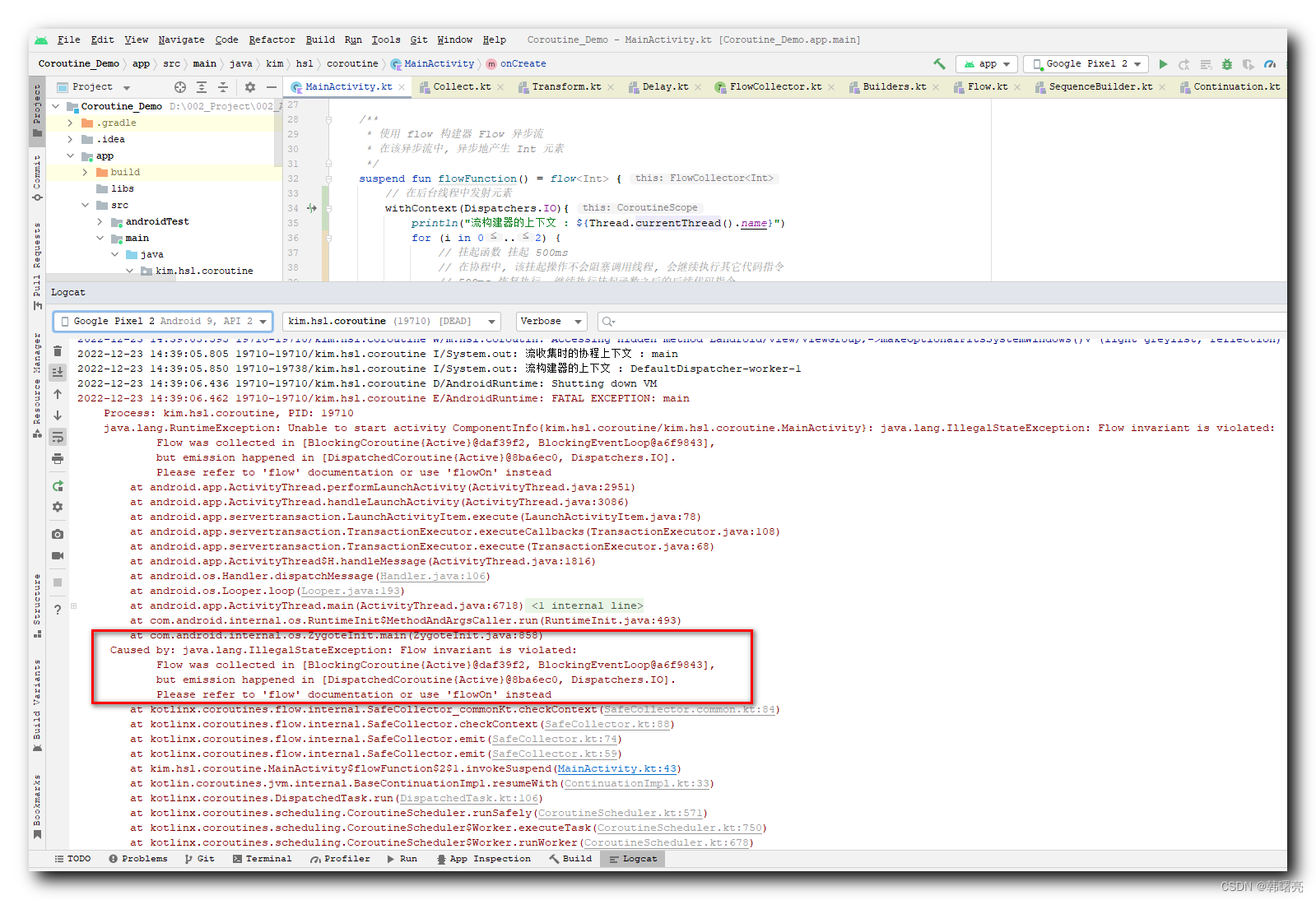Open the Bookmarks tool window
The width and height of the screenshot is (1316, 900).
click(x=37, y=807)
